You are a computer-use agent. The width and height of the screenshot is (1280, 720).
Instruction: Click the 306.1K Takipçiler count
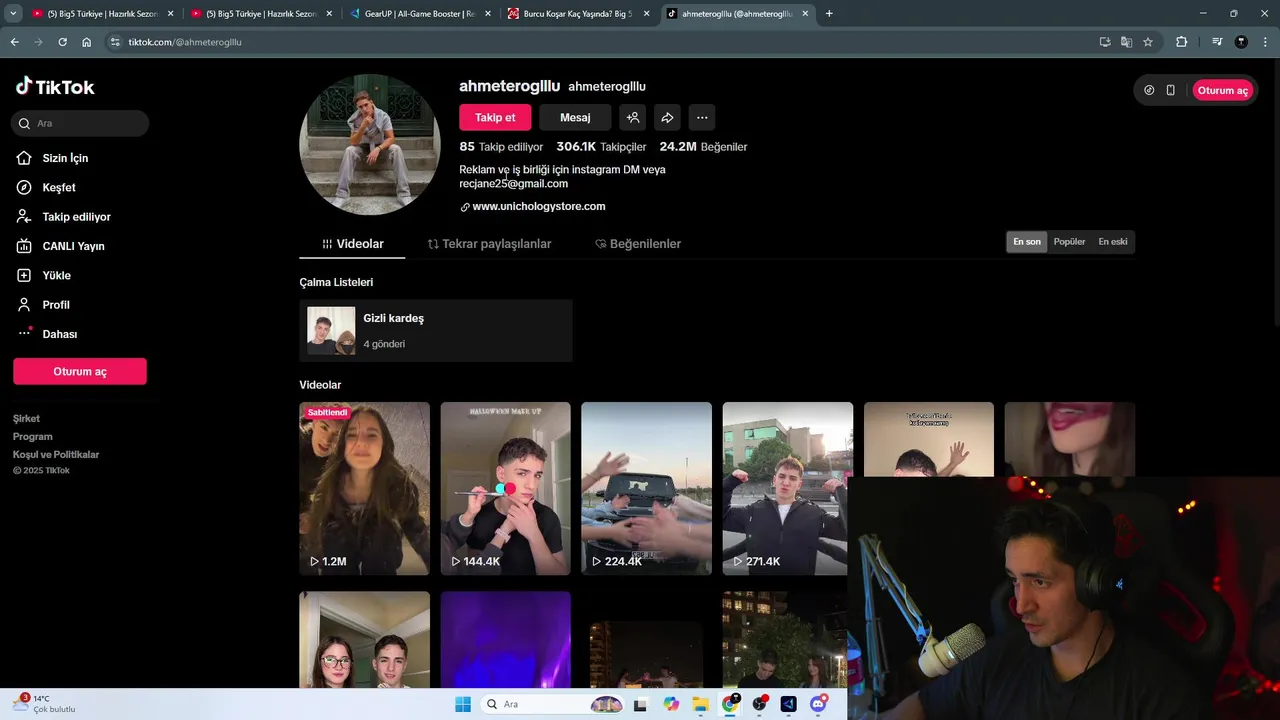pyautogui.click(x=602, y=146)
